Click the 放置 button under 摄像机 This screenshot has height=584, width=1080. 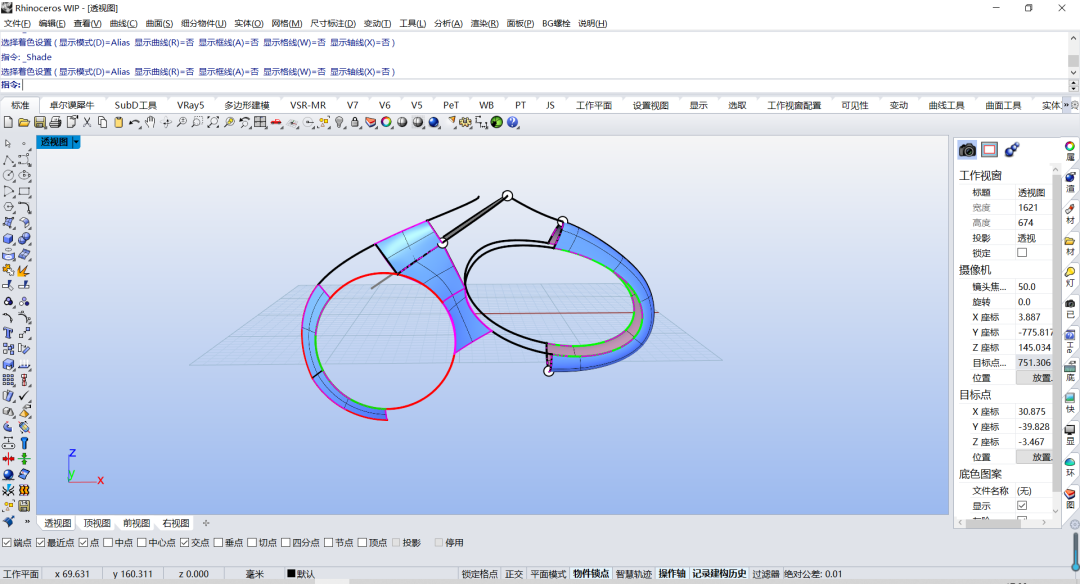tap(1035, 378)
